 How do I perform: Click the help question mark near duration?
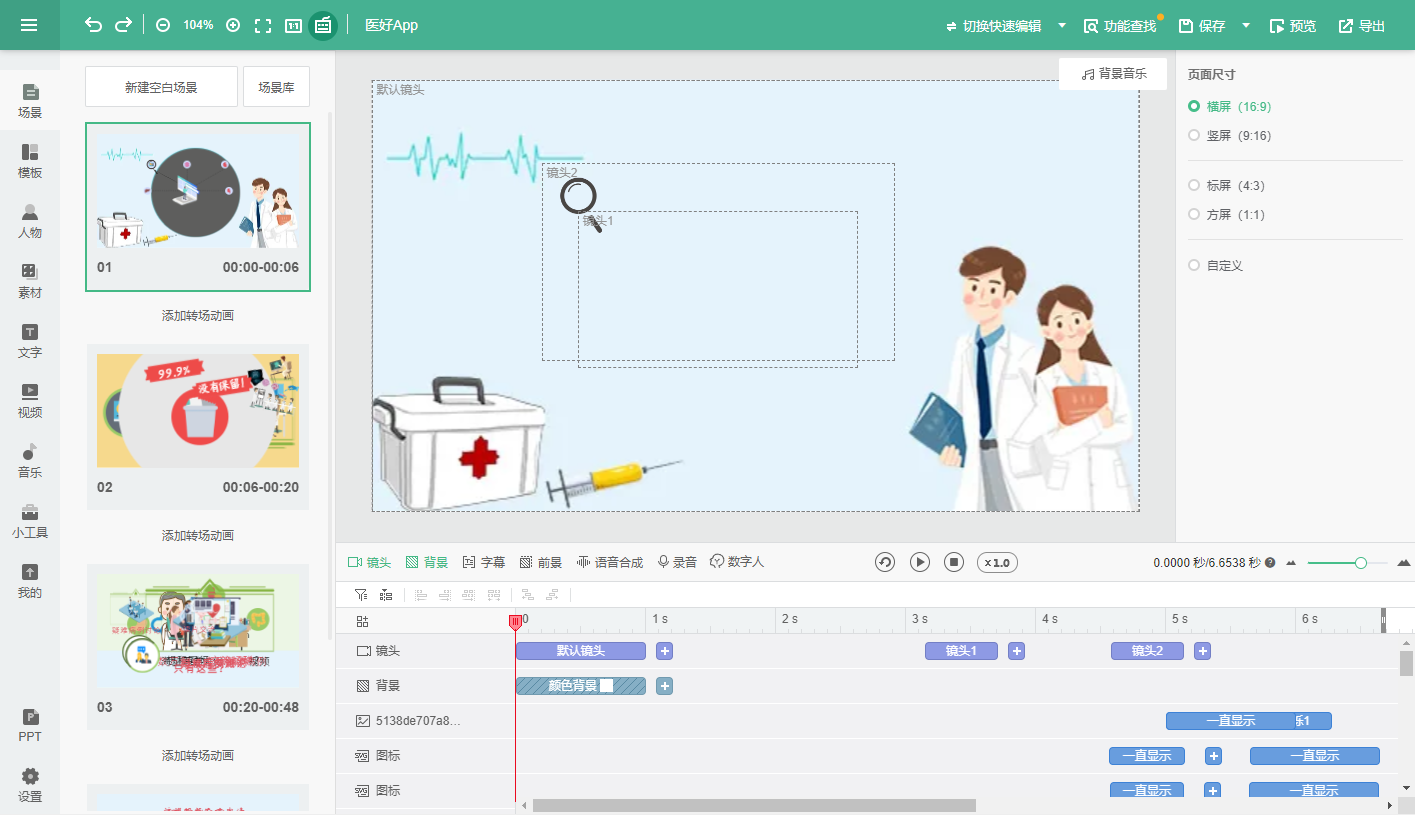1270,563
